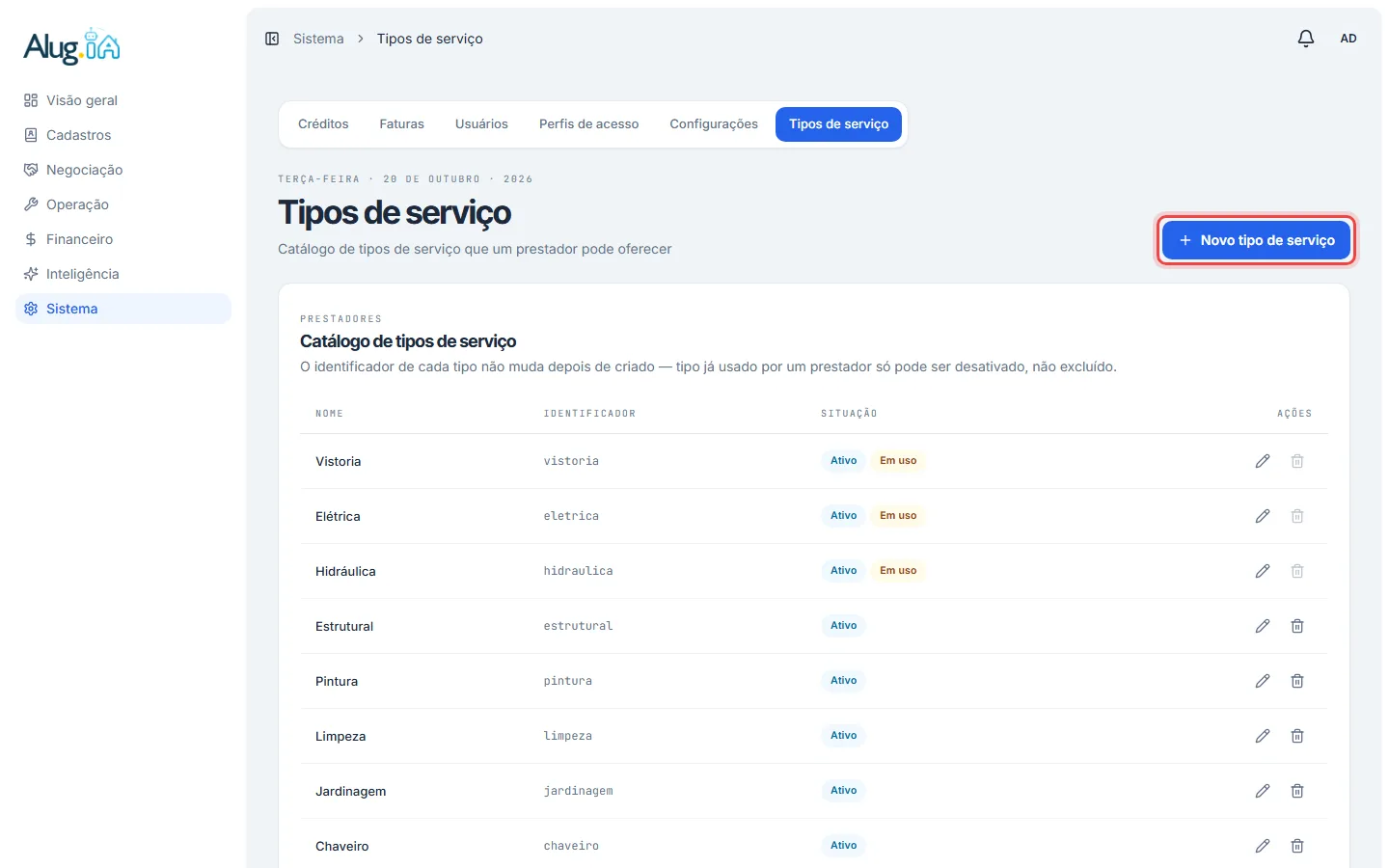This screenshot has height=868, width=1389.
Task: Delete the Limpeza service type
Action: (x=1297, y=736)
